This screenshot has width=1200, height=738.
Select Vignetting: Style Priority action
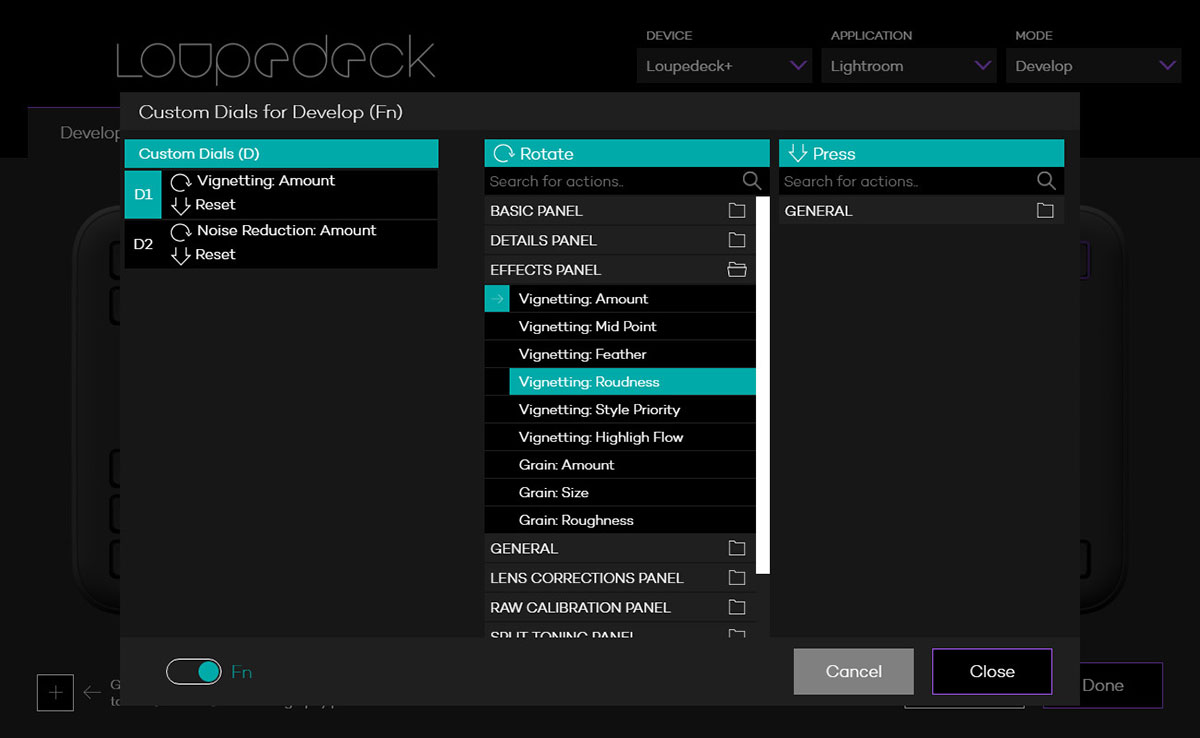coord(632,410)
